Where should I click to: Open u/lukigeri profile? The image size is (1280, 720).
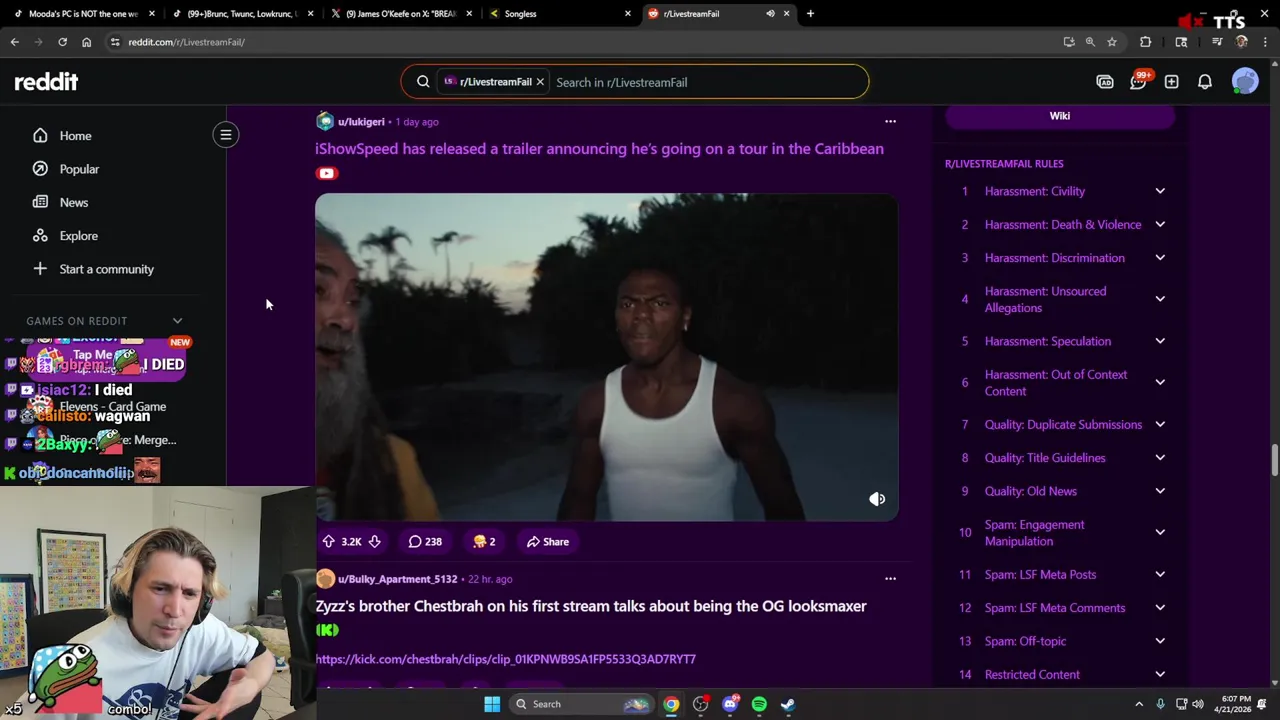tap(361, 121)
